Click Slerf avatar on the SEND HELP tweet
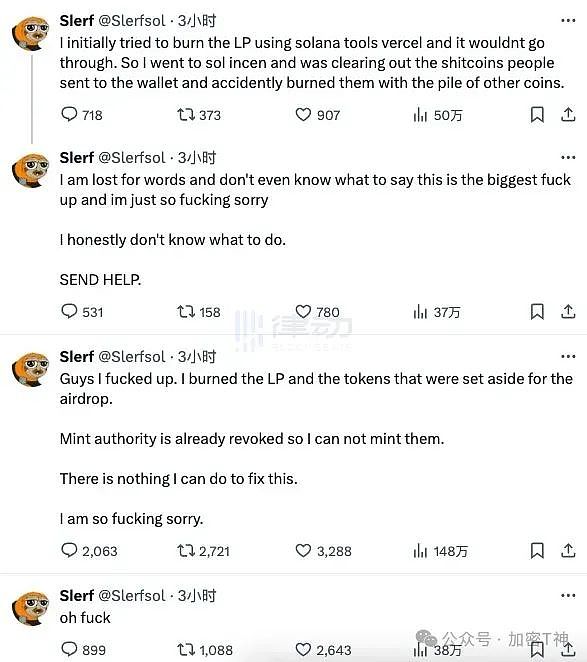587x662 pixels. (x=31, y=170)
